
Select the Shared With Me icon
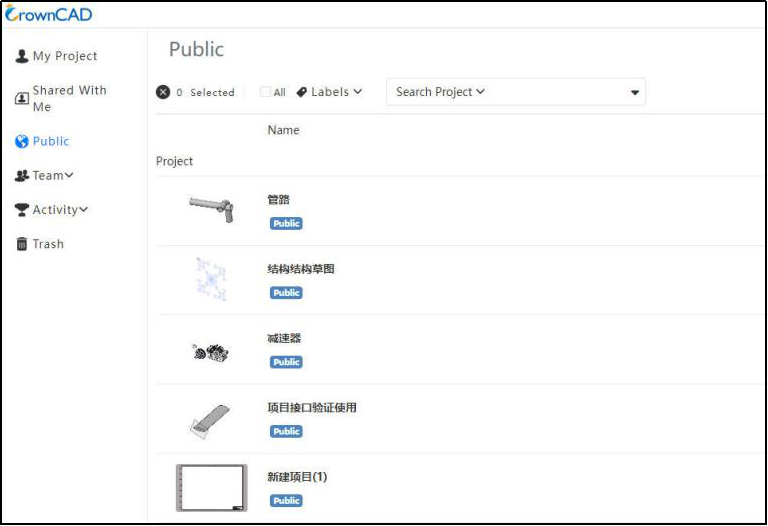22,98
